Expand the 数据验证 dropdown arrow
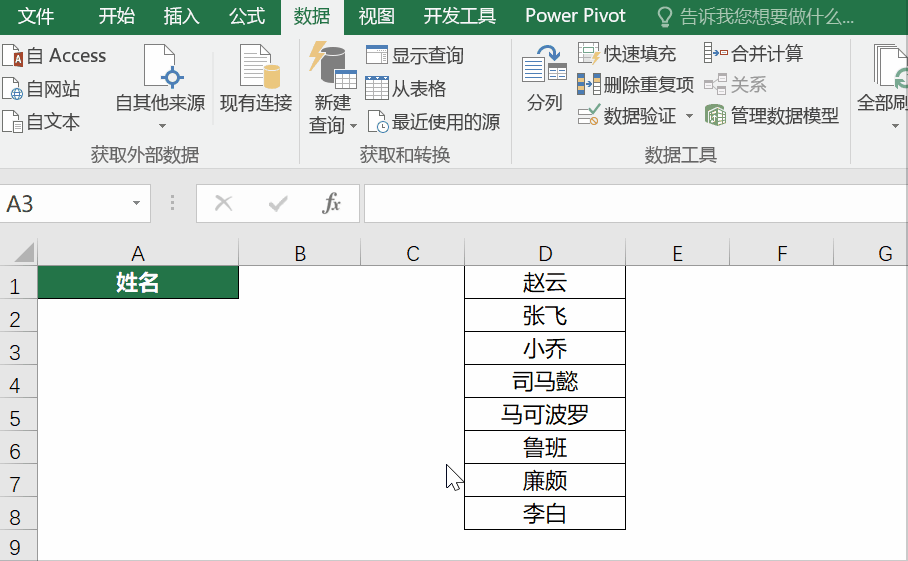Screen dimensions: 908x561 coord(689,116)
